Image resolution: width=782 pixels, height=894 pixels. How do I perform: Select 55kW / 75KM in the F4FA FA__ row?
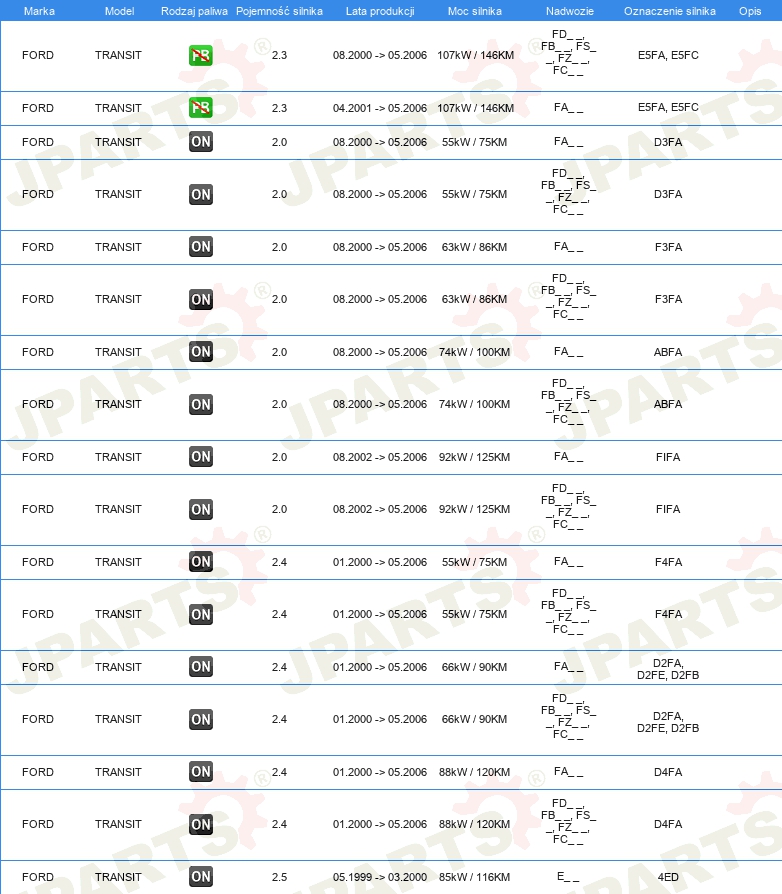[x=475, y=562]
